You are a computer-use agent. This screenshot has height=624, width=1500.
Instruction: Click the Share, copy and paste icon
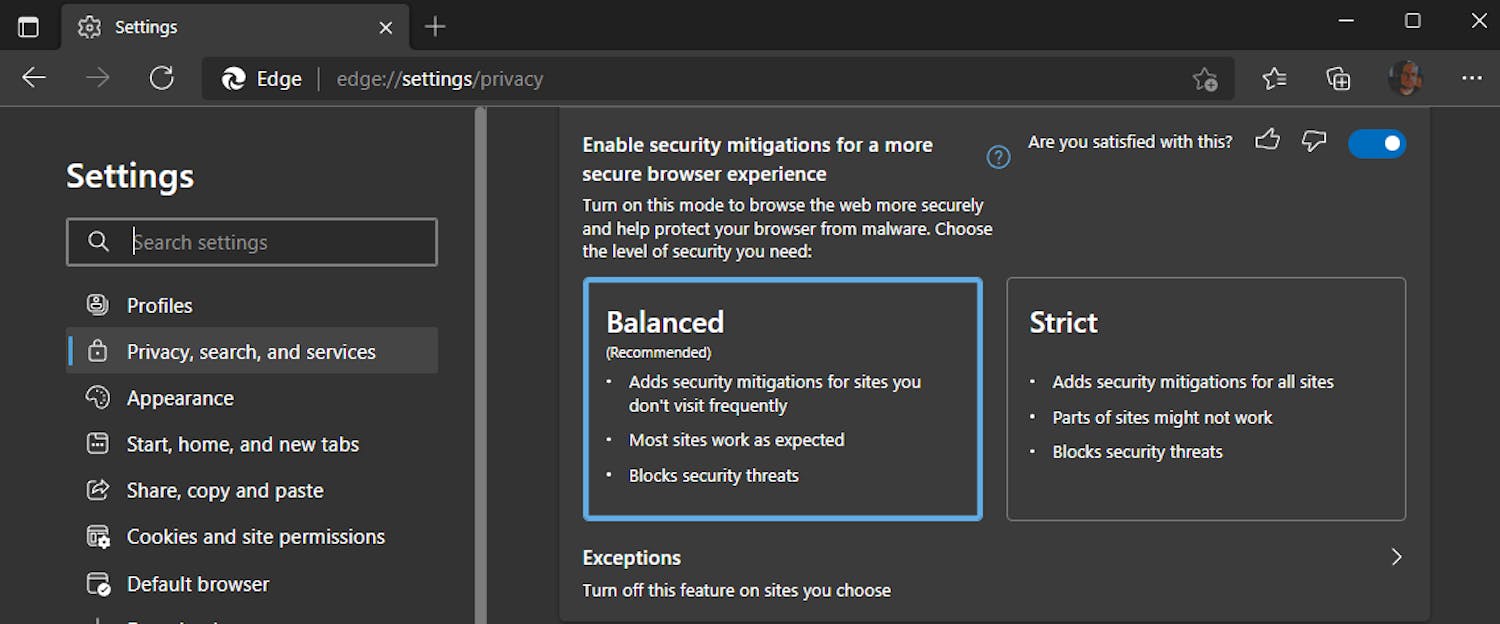[98, 490]
